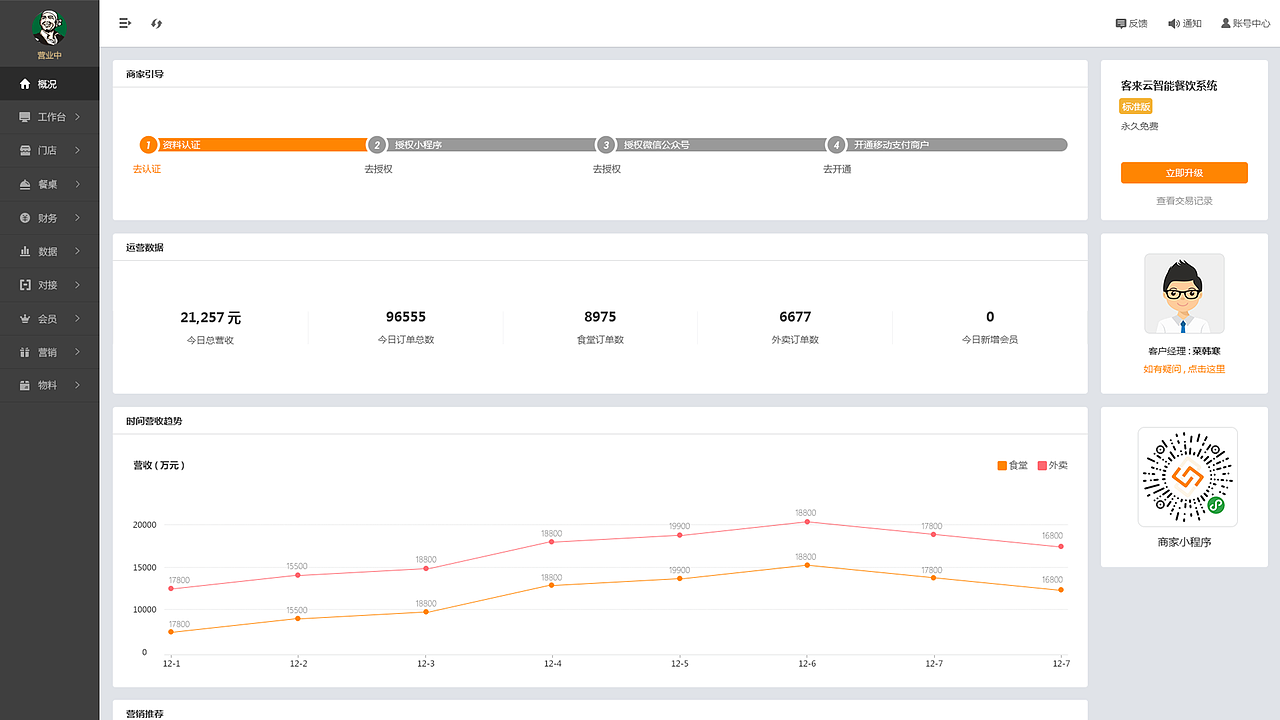Click the notification speaker icon
Viewport: 1280px width, 720px height.
[x=1174, y=23]
